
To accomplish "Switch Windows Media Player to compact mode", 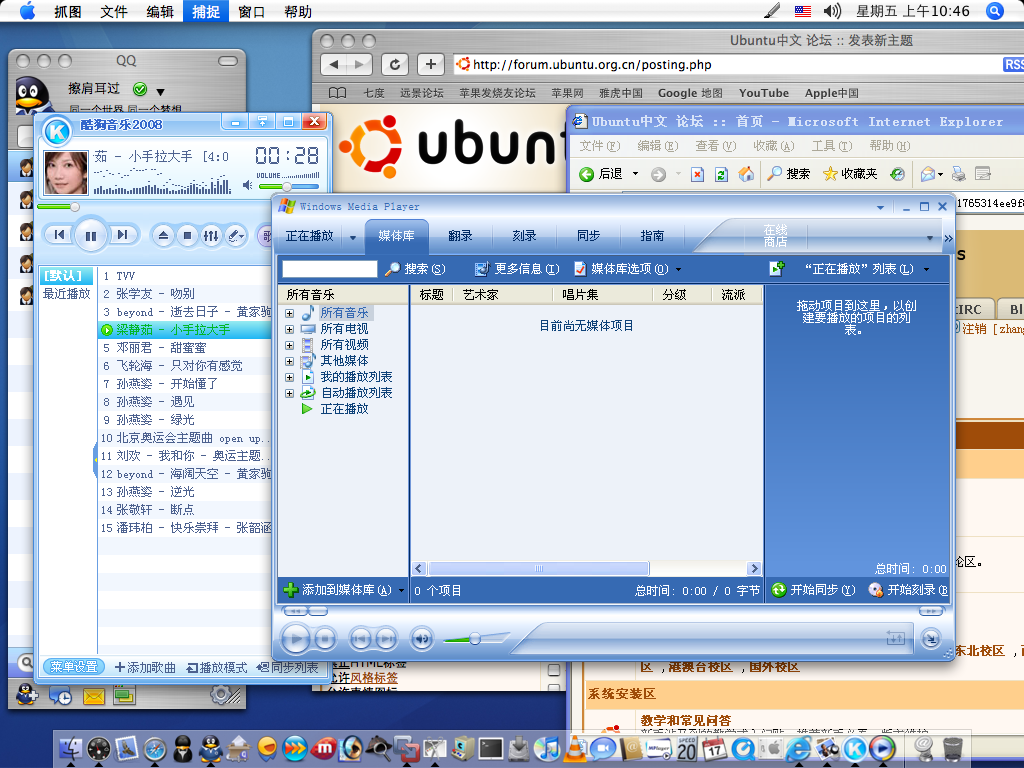I will (x=931, y=638).
